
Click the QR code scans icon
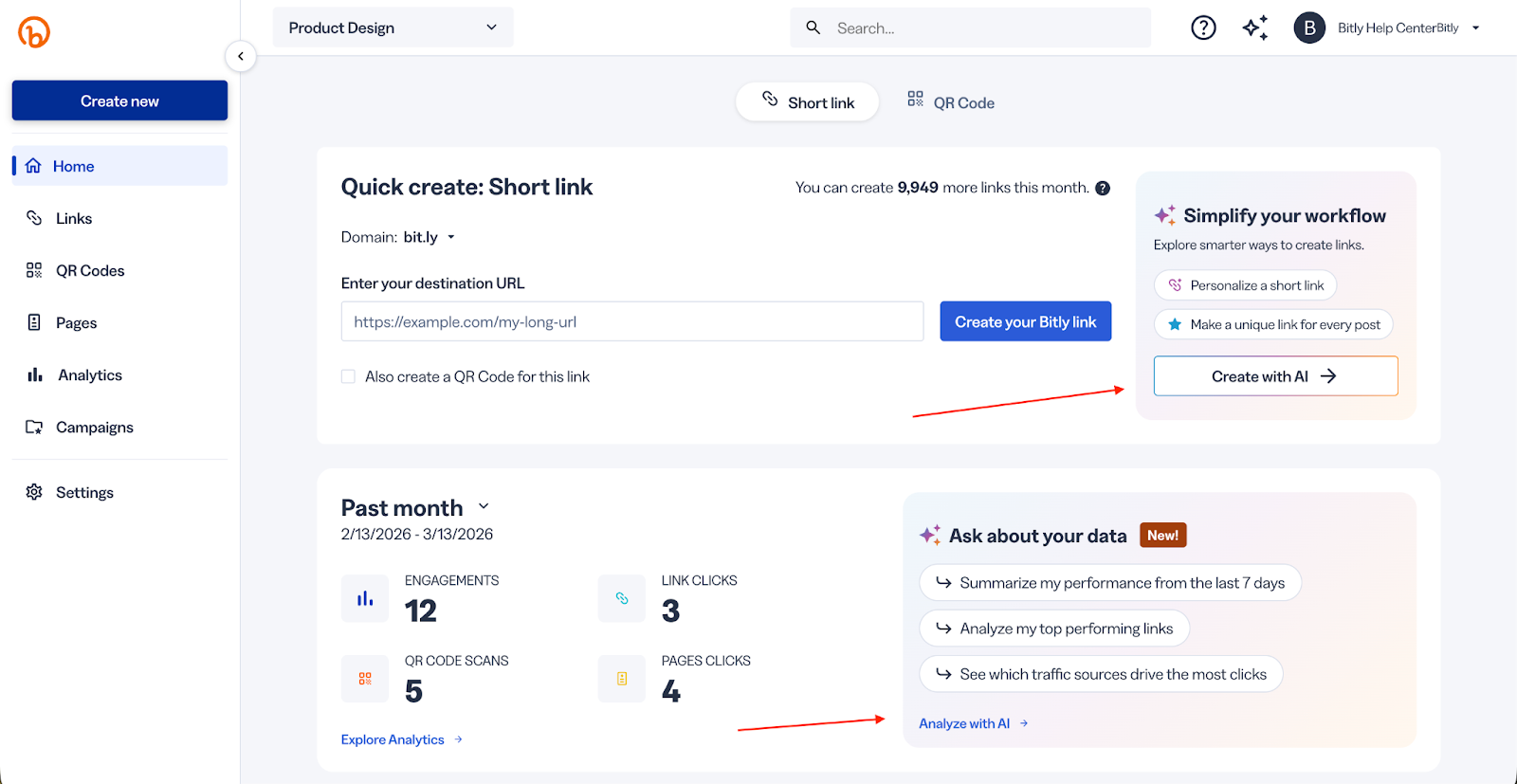point(365,679)
